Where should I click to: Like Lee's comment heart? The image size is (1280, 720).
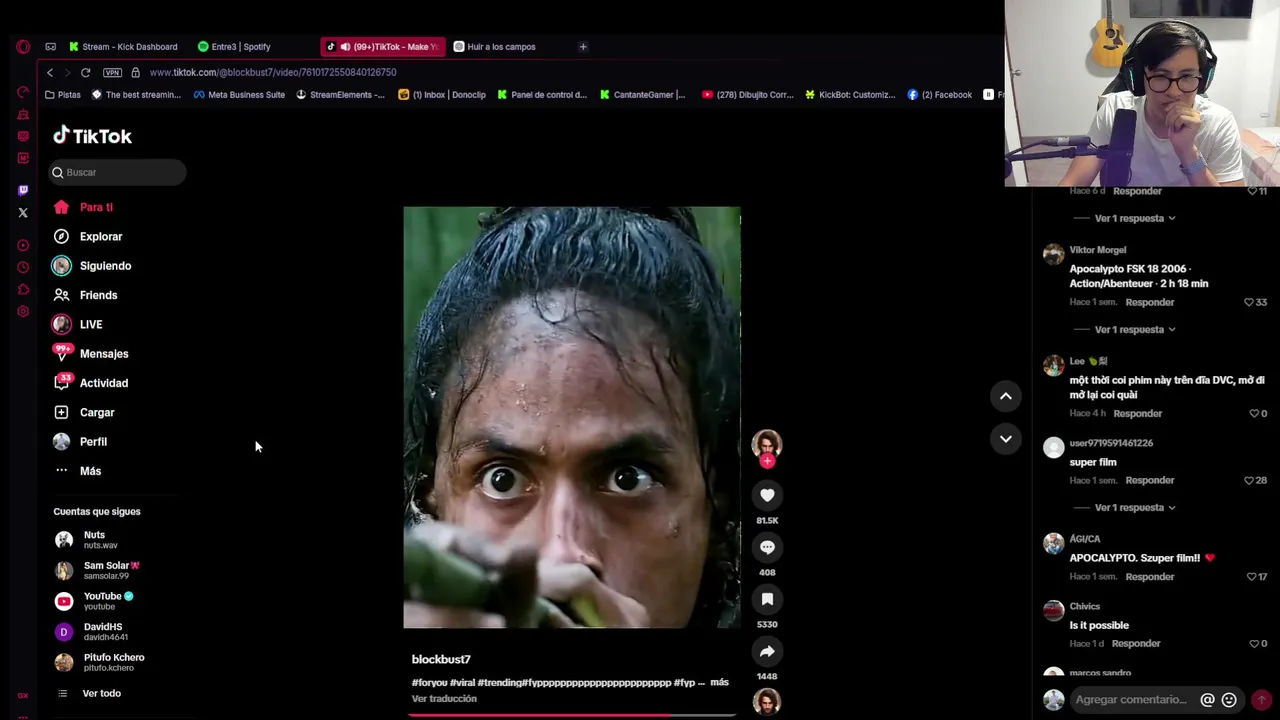[x=1254, y=413]
